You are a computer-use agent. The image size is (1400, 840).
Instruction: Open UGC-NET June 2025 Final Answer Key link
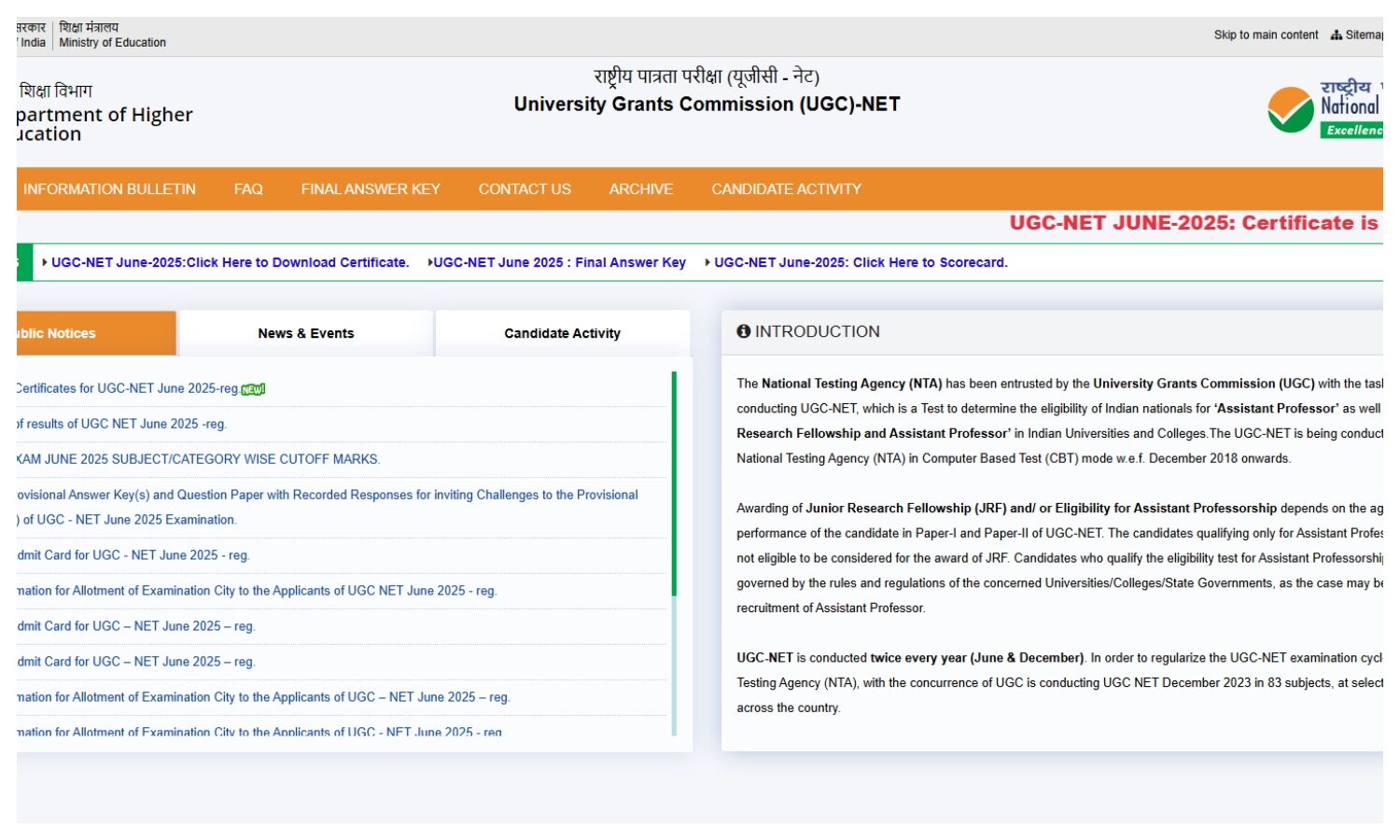click(x=559, y=263)
